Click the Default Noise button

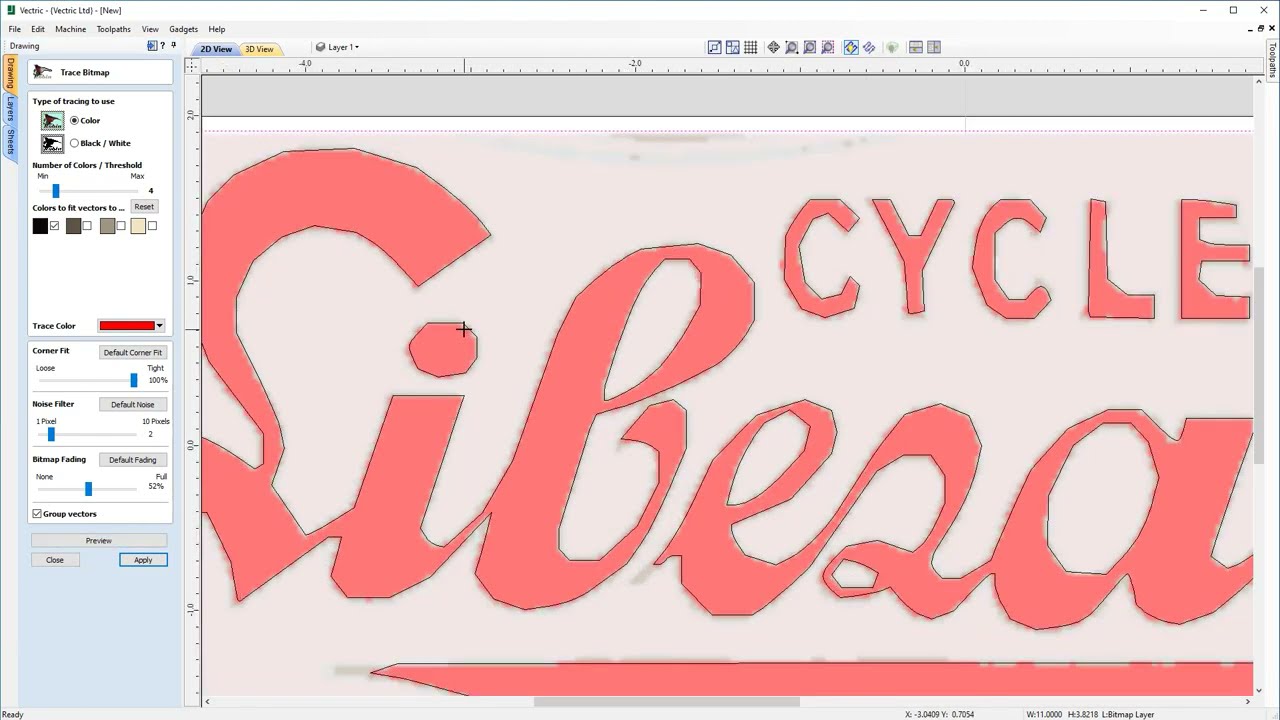133,405
